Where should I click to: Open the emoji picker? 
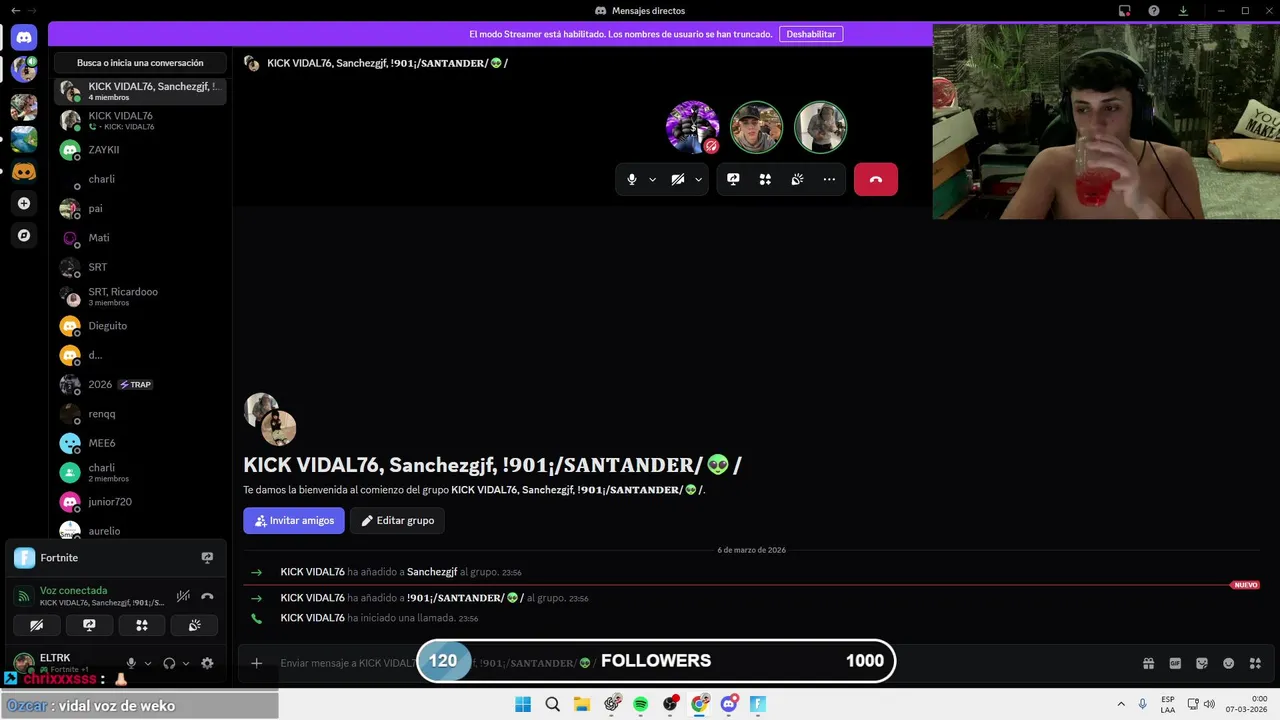tap(1229, 663)
